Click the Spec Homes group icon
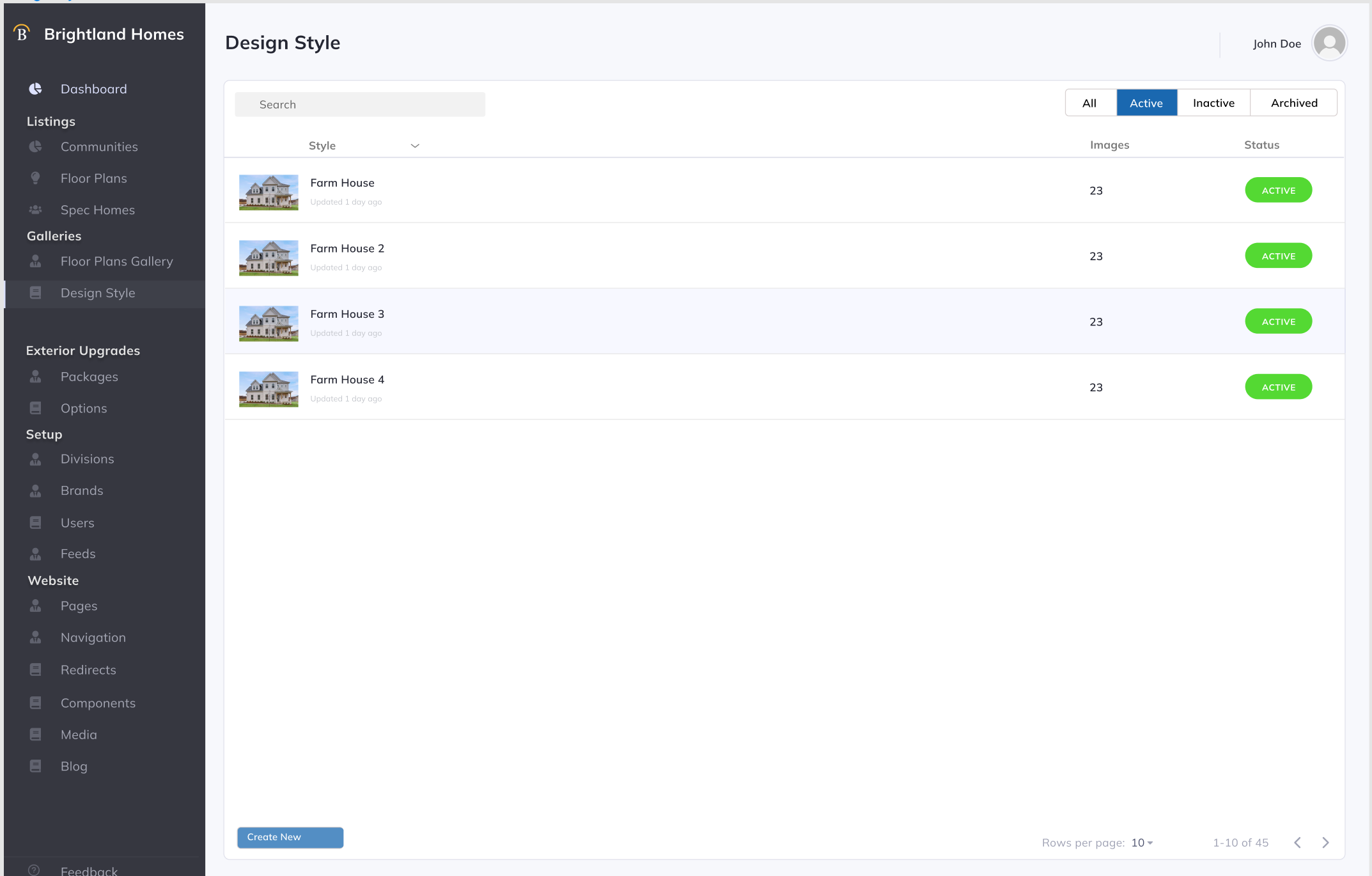The width and height of the screenshot is (1372, 876). 35,210
